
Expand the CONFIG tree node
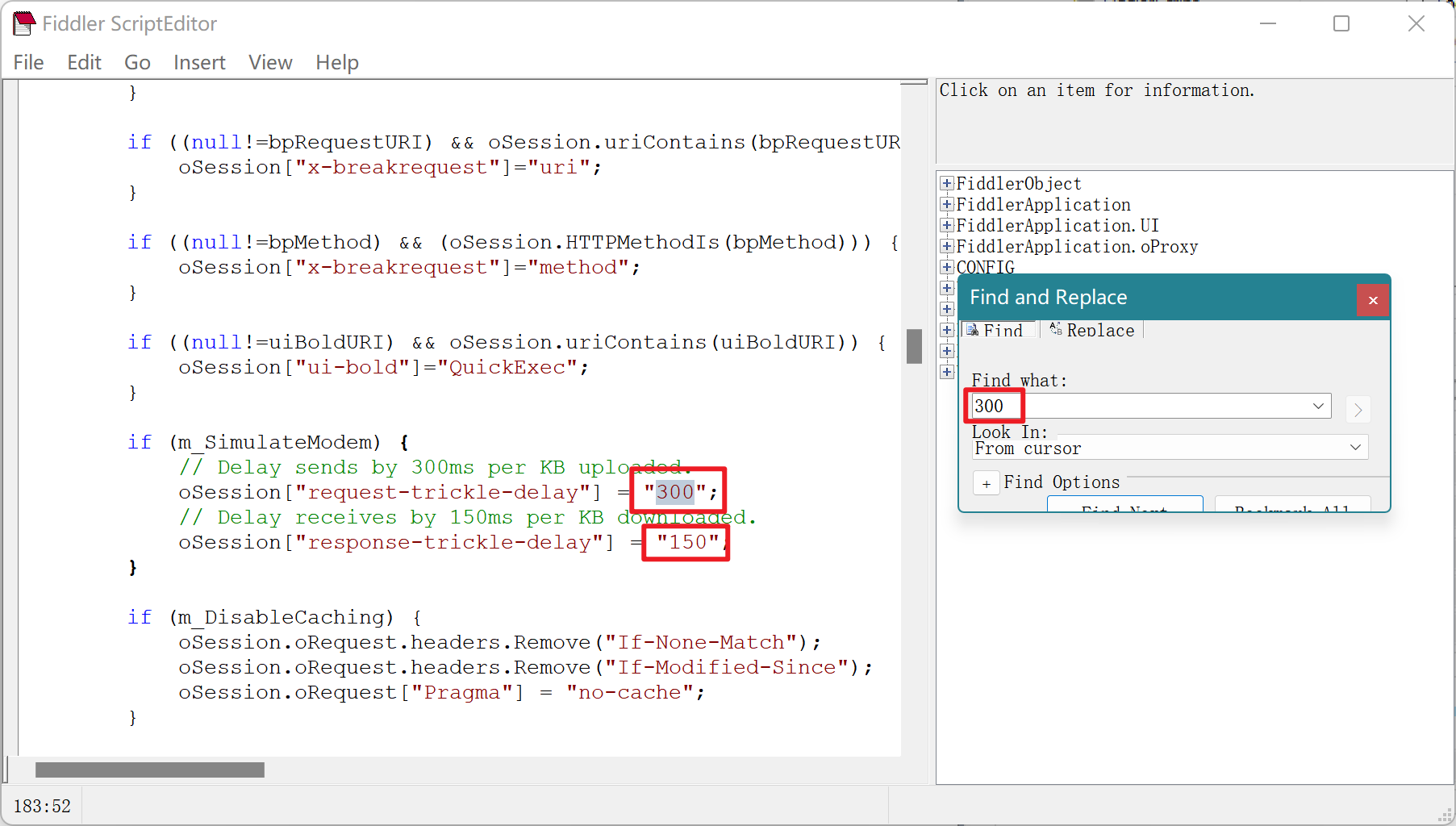[x=946, y=267]
